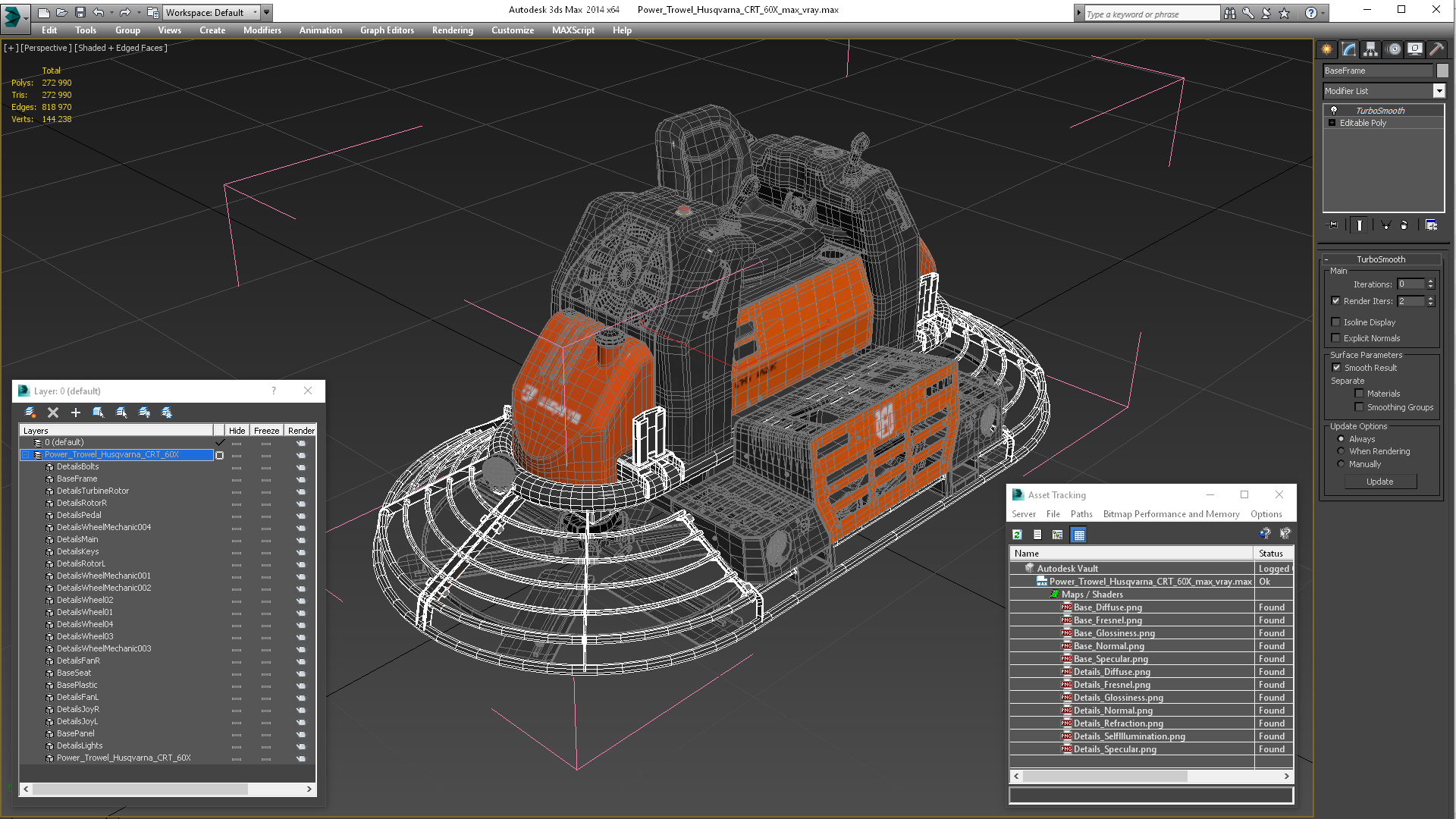
Task: Click the Undo arrow in the top toolbar
Action: pos(99,12)
